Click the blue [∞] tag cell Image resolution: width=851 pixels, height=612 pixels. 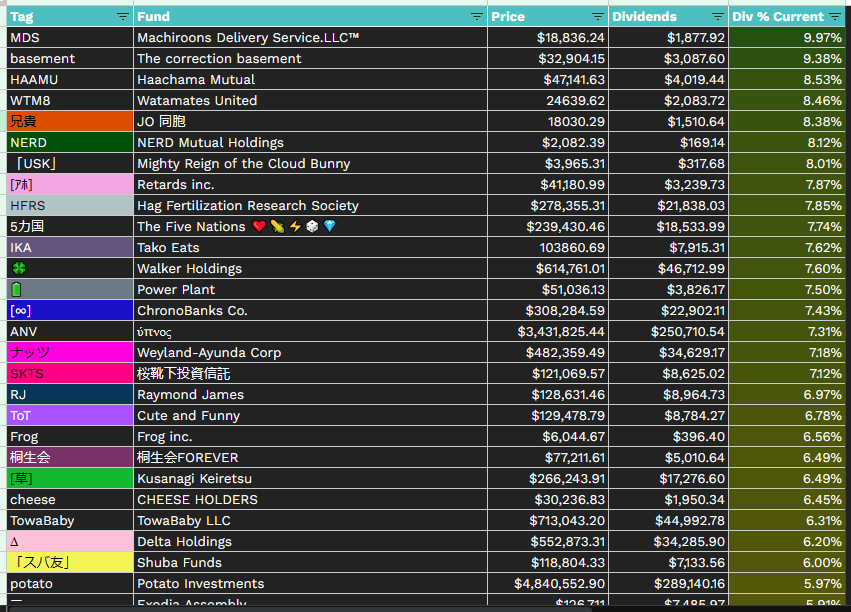tap(70, 311)
